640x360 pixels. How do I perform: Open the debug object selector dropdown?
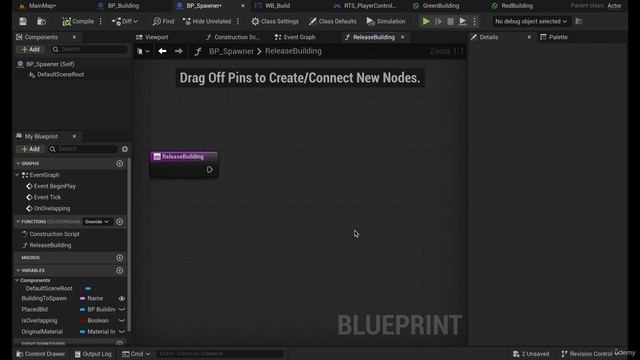531,21
